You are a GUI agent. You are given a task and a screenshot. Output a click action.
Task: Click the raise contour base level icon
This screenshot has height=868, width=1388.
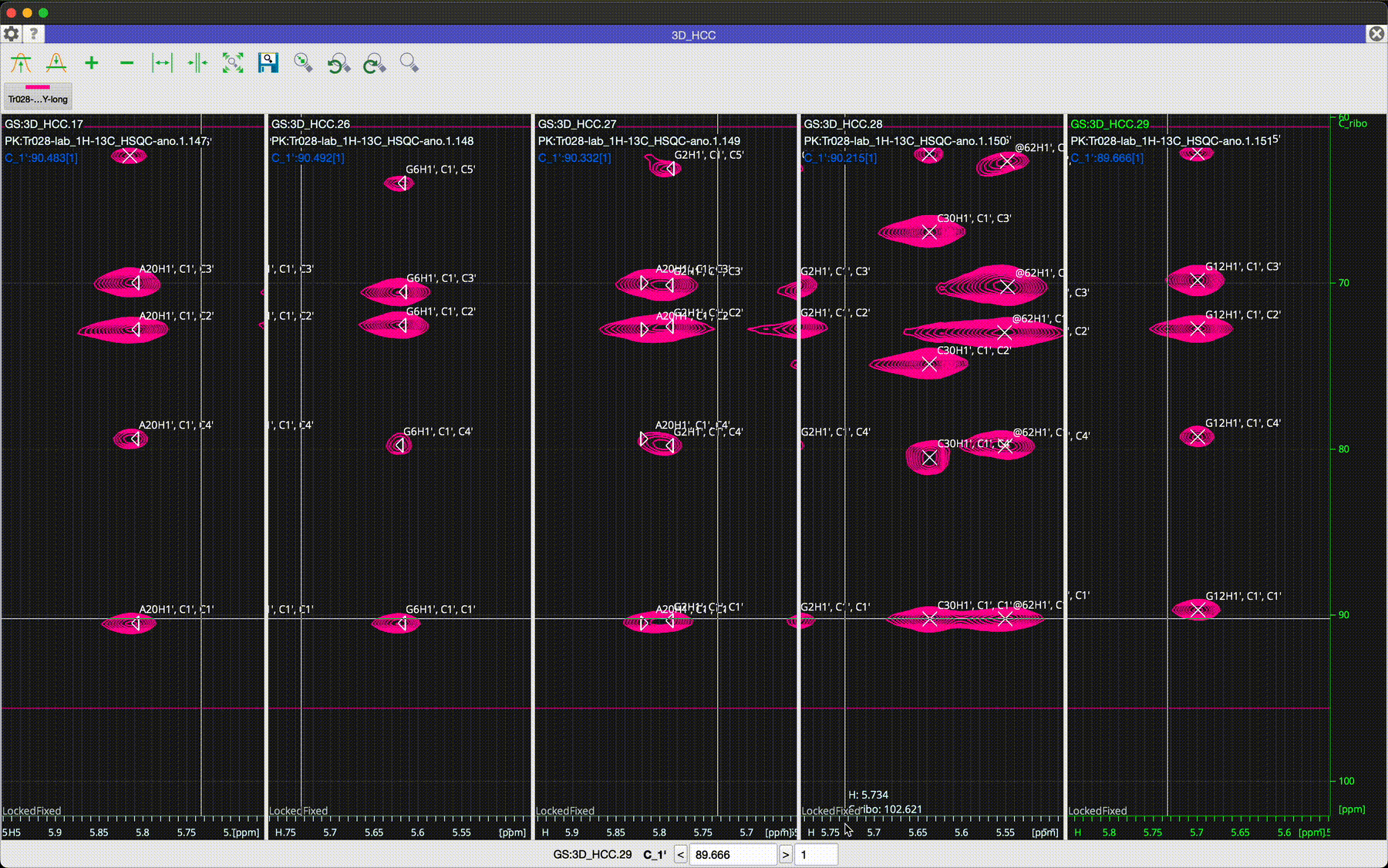click(x=21, y=63)
